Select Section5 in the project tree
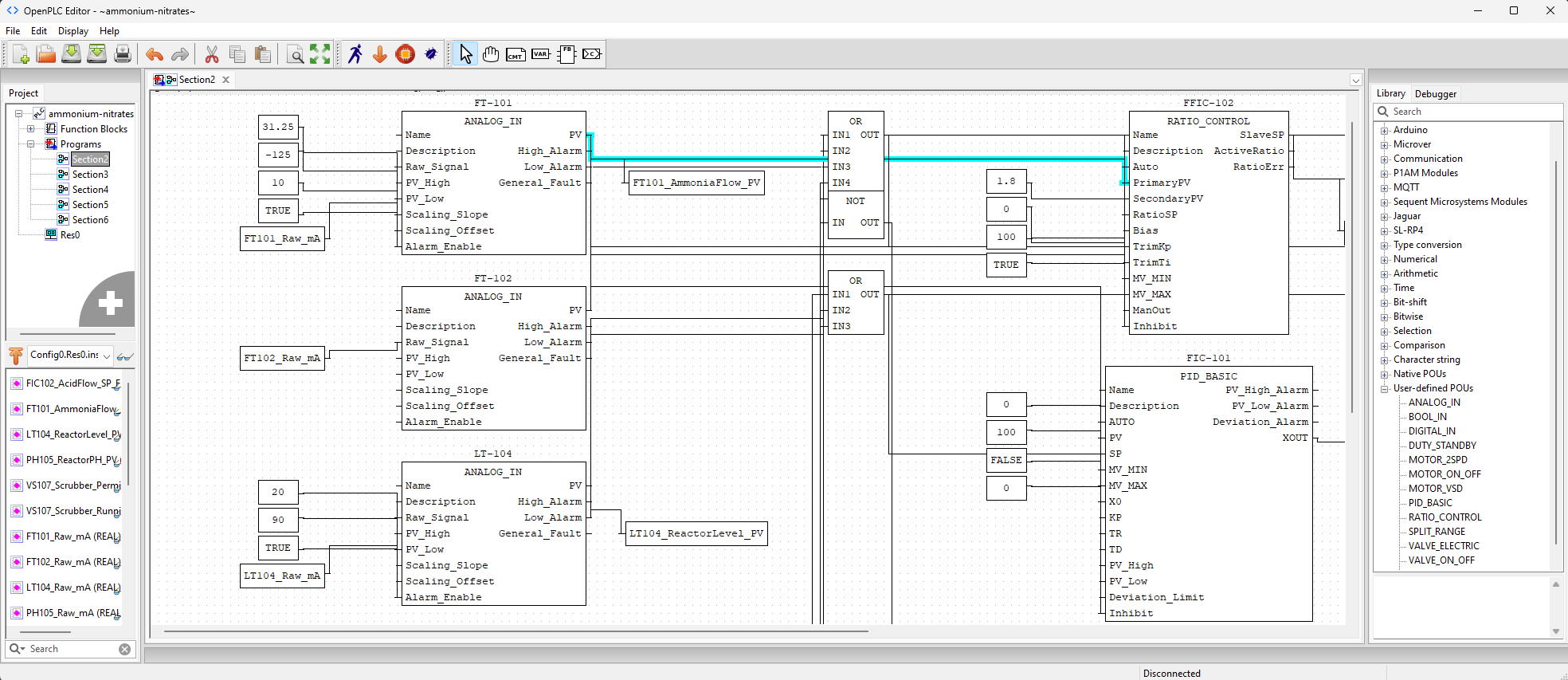The width and height of the screenshot is (1568, 680). tap(90, 205)
